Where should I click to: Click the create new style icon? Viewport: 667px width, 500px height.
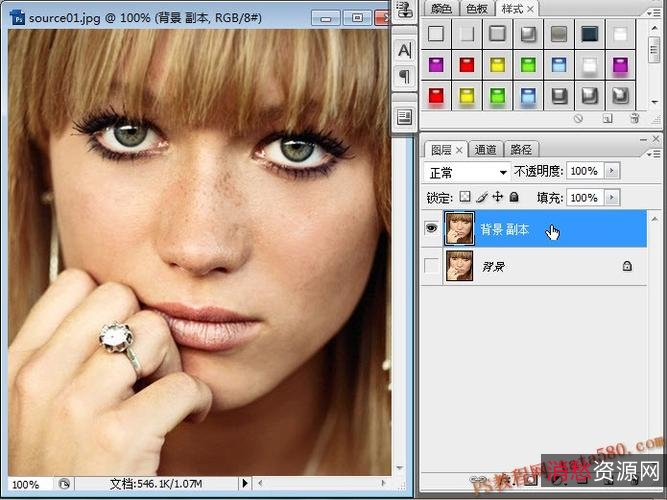pos(607,119)
